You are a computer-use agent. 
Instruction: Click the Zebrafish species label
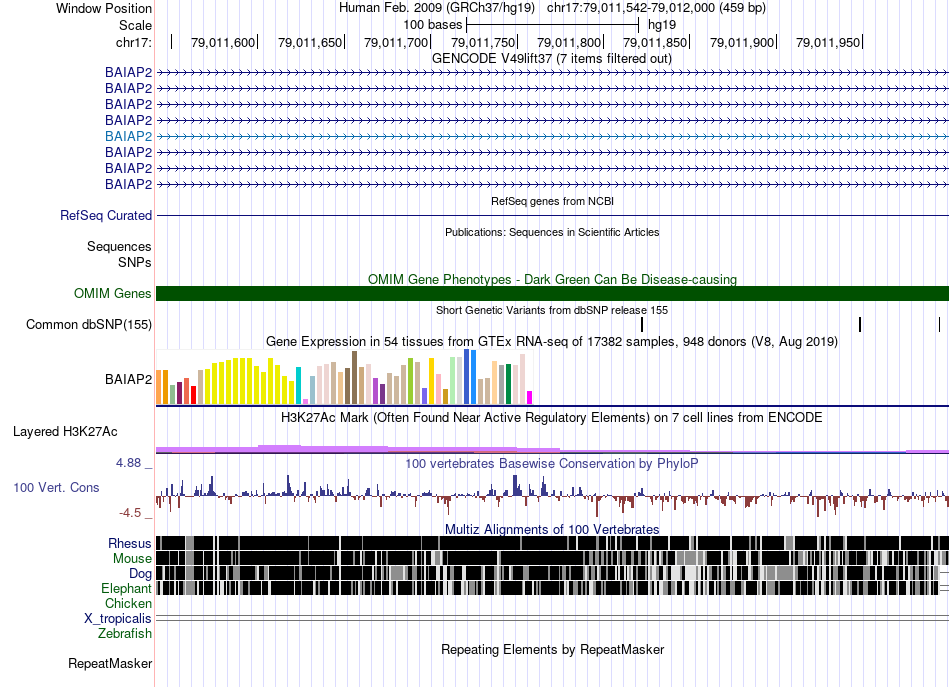point(125,634)
